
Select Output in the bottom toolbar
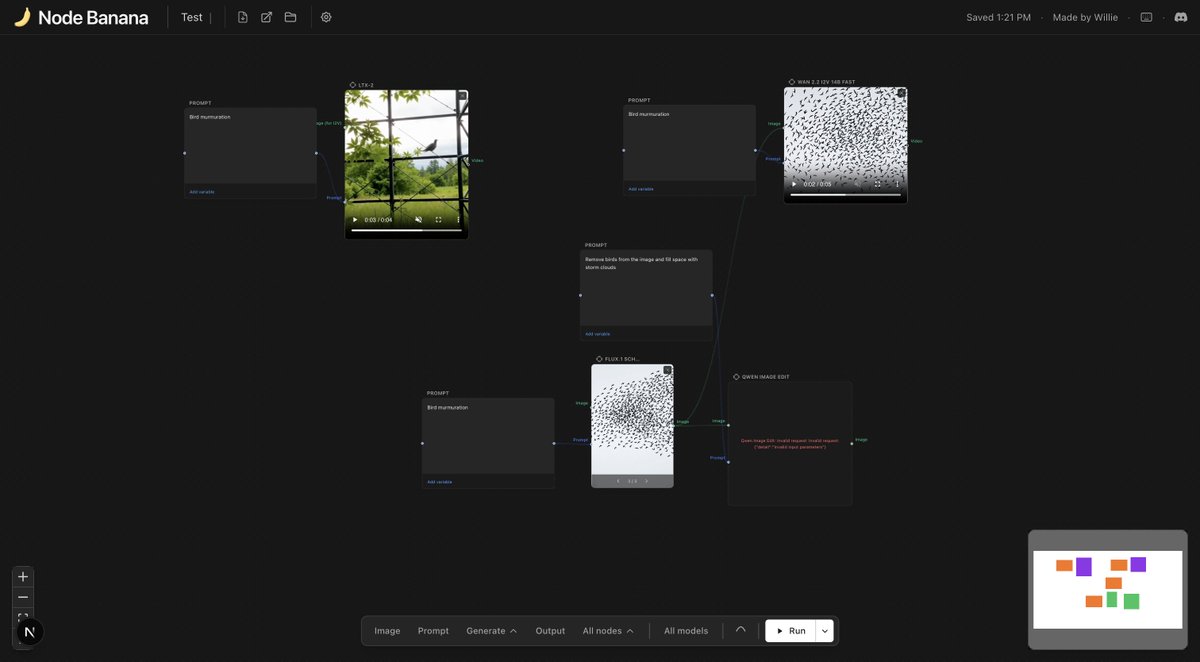point(550,631)
